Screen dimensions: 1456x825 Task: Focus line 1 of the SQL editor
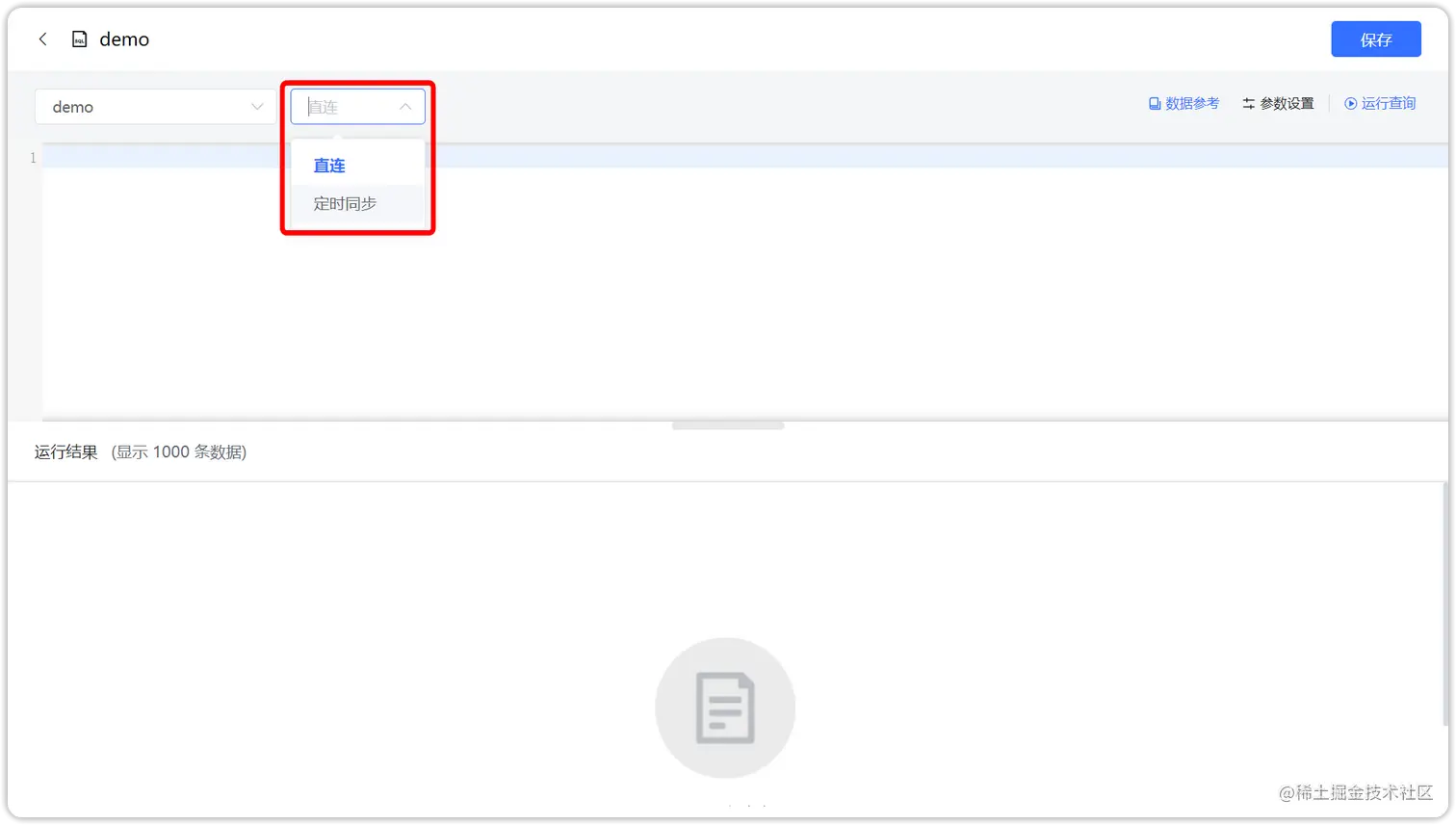[x=745, y=157]
